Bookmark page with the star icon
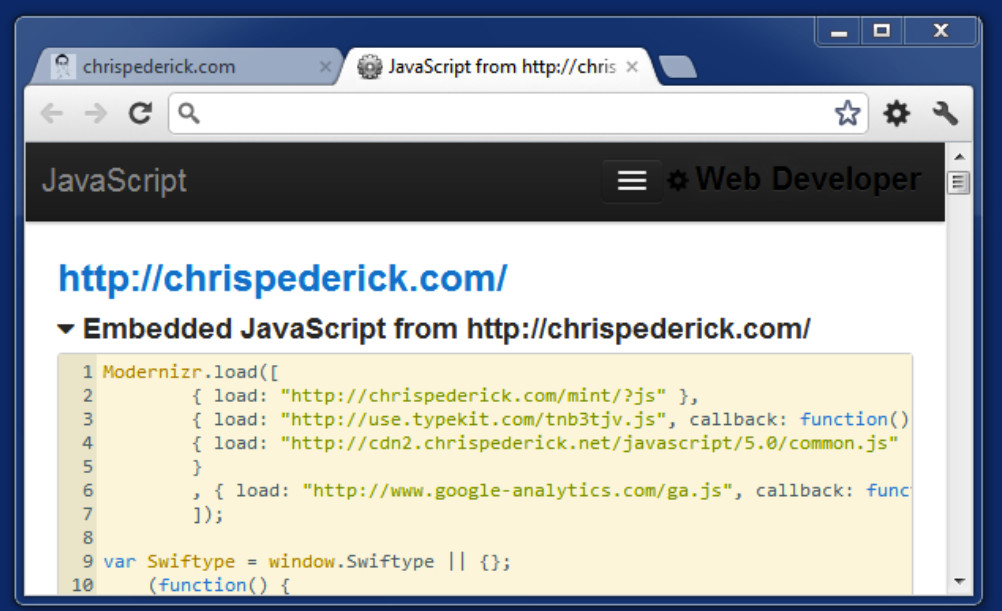The height and width of the screenshot is (611, 1002). pos(847,114)
